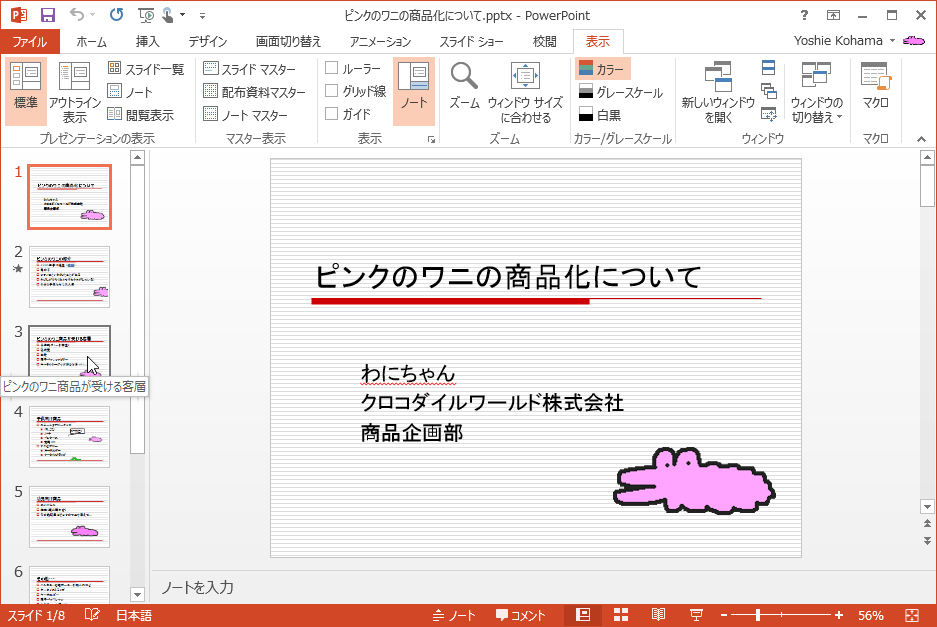This screenshot has width=937, height=627.
Task: Switch to 画面切り替え tab
Action: coord(288,41)
